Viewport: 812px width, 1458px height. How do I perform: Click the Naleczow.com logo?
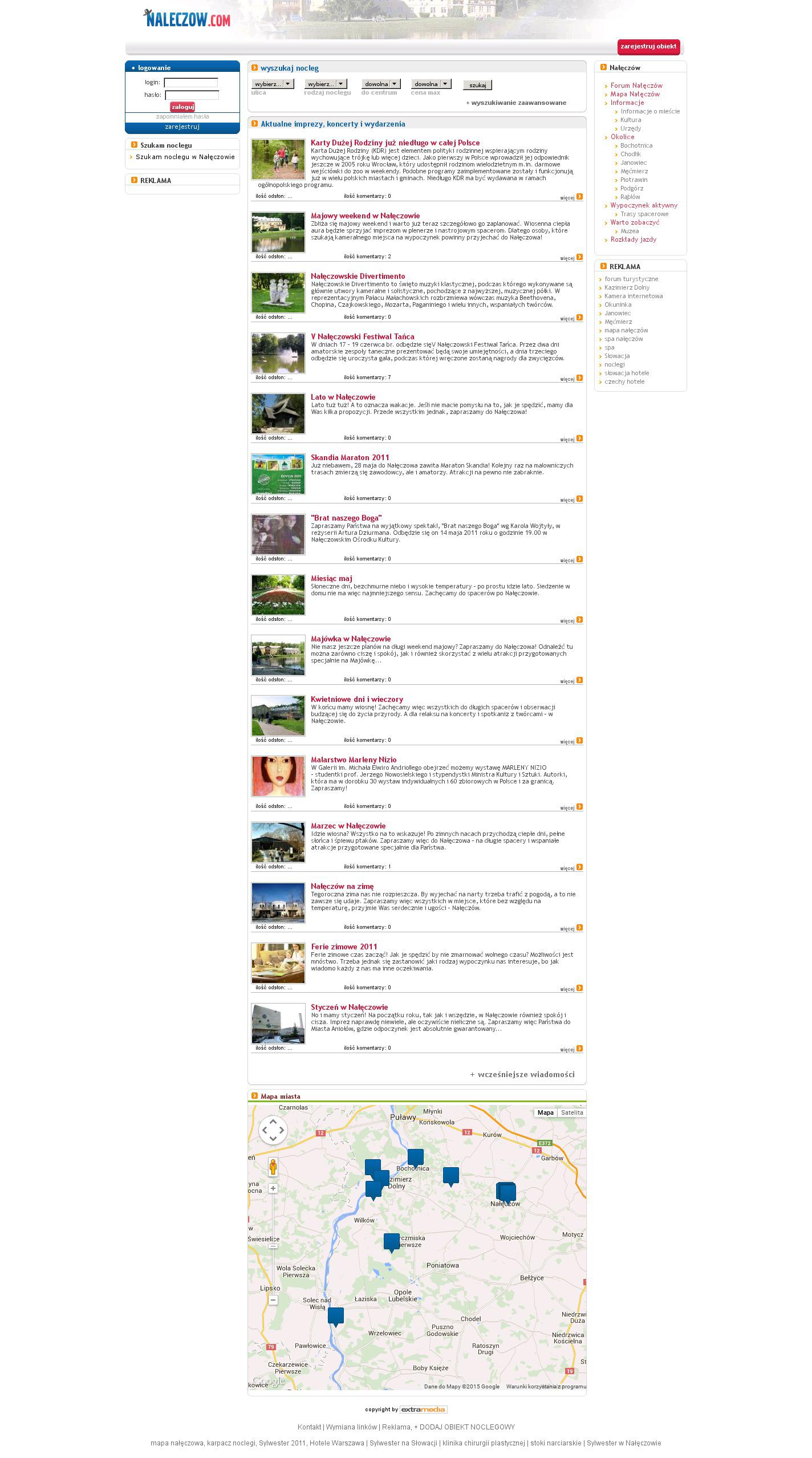click(x=187, y=19)
